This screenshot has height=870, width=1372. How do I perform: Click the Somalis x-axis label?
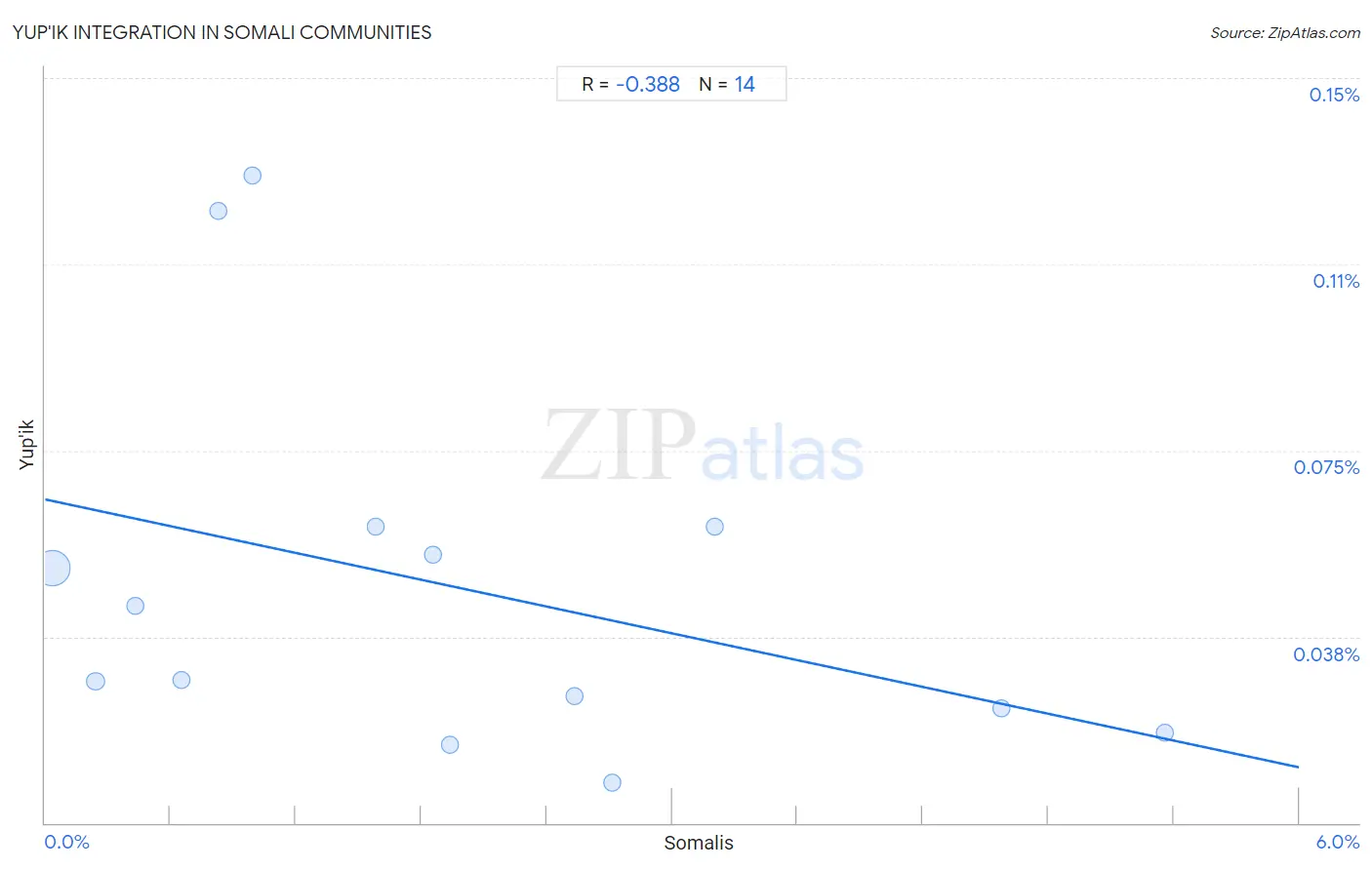coord(699,843)
